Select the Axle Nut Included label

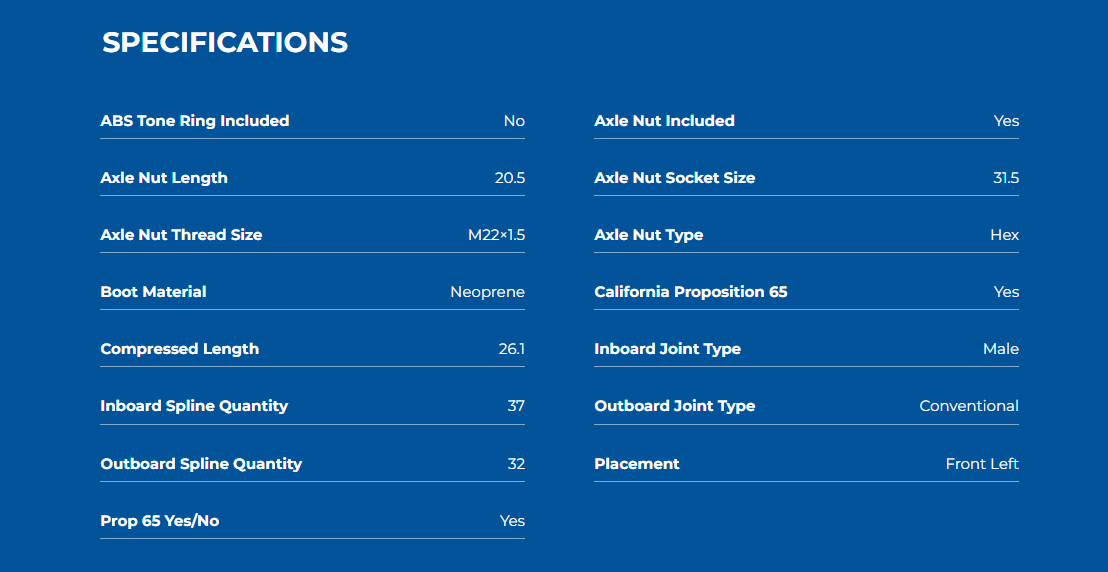tap(664, 121)
